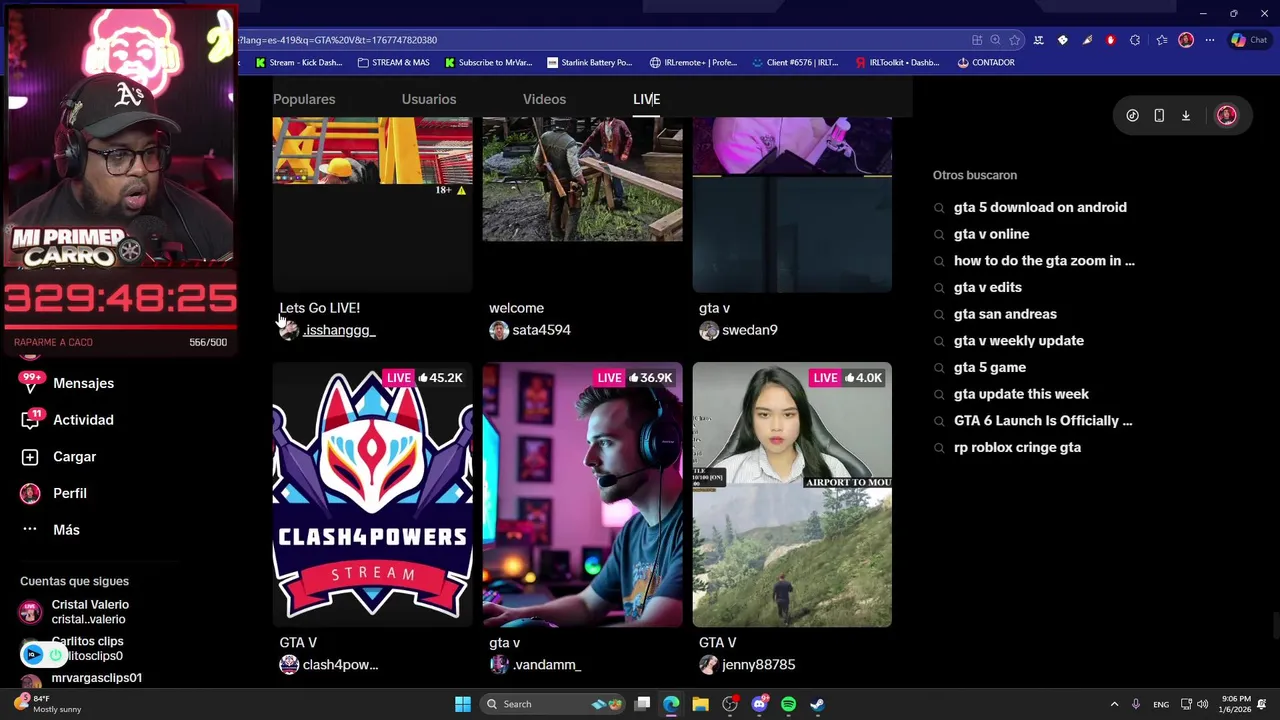
Task: Open the STREAM & MAS bookmark folder
Action: [x=393, y=62]
